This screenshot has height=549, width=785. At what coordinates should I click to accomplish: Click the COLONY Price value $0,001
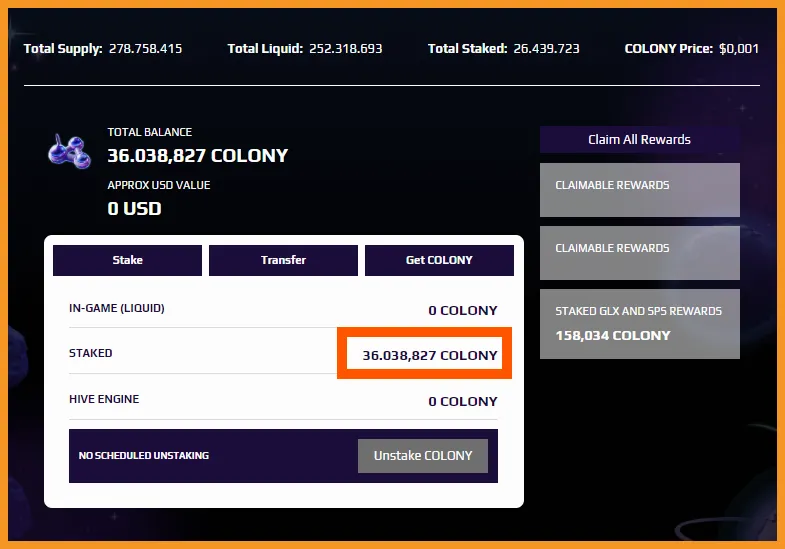point(739,49)
